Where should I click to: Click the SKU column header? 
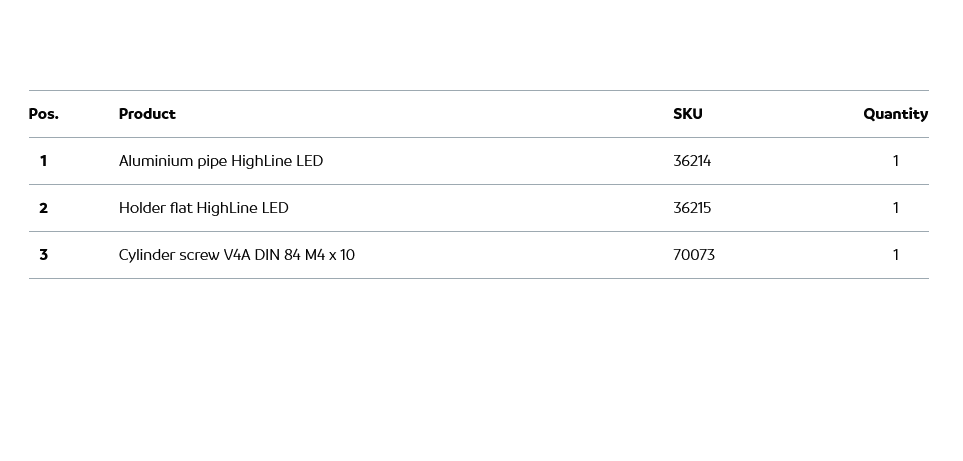coord(687,114)
